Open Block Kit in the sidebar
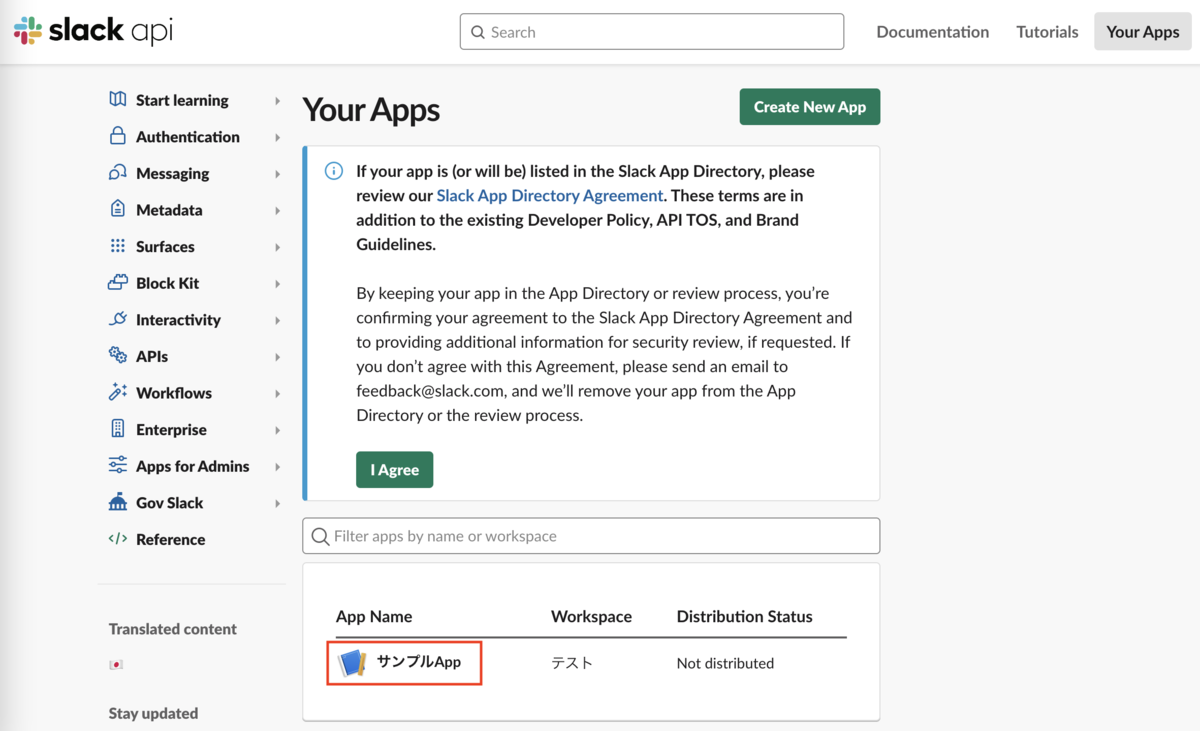The width and height of the screenshot is (1200, 731). 167,283
